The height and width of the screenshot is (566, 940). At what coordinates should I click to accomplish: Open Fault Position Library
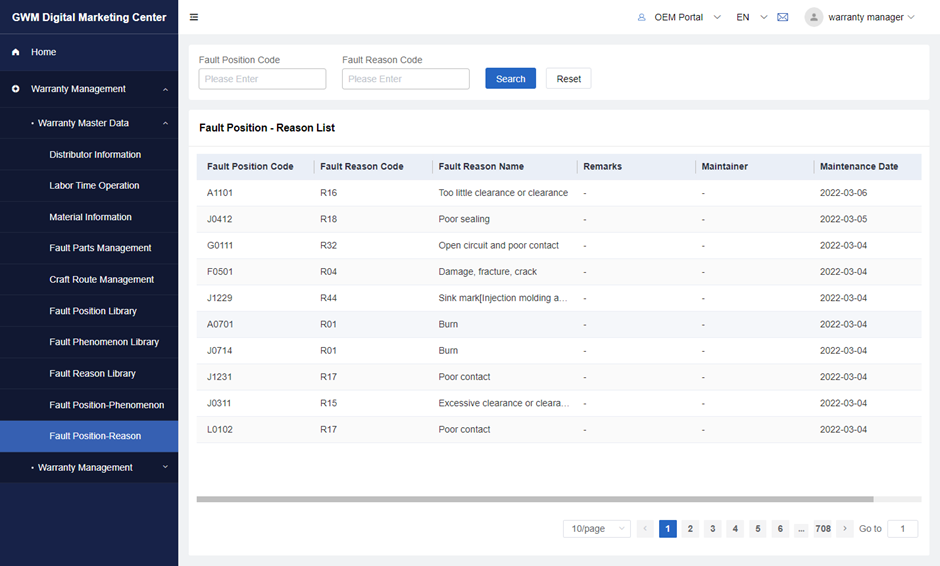(x=93, y=311)
